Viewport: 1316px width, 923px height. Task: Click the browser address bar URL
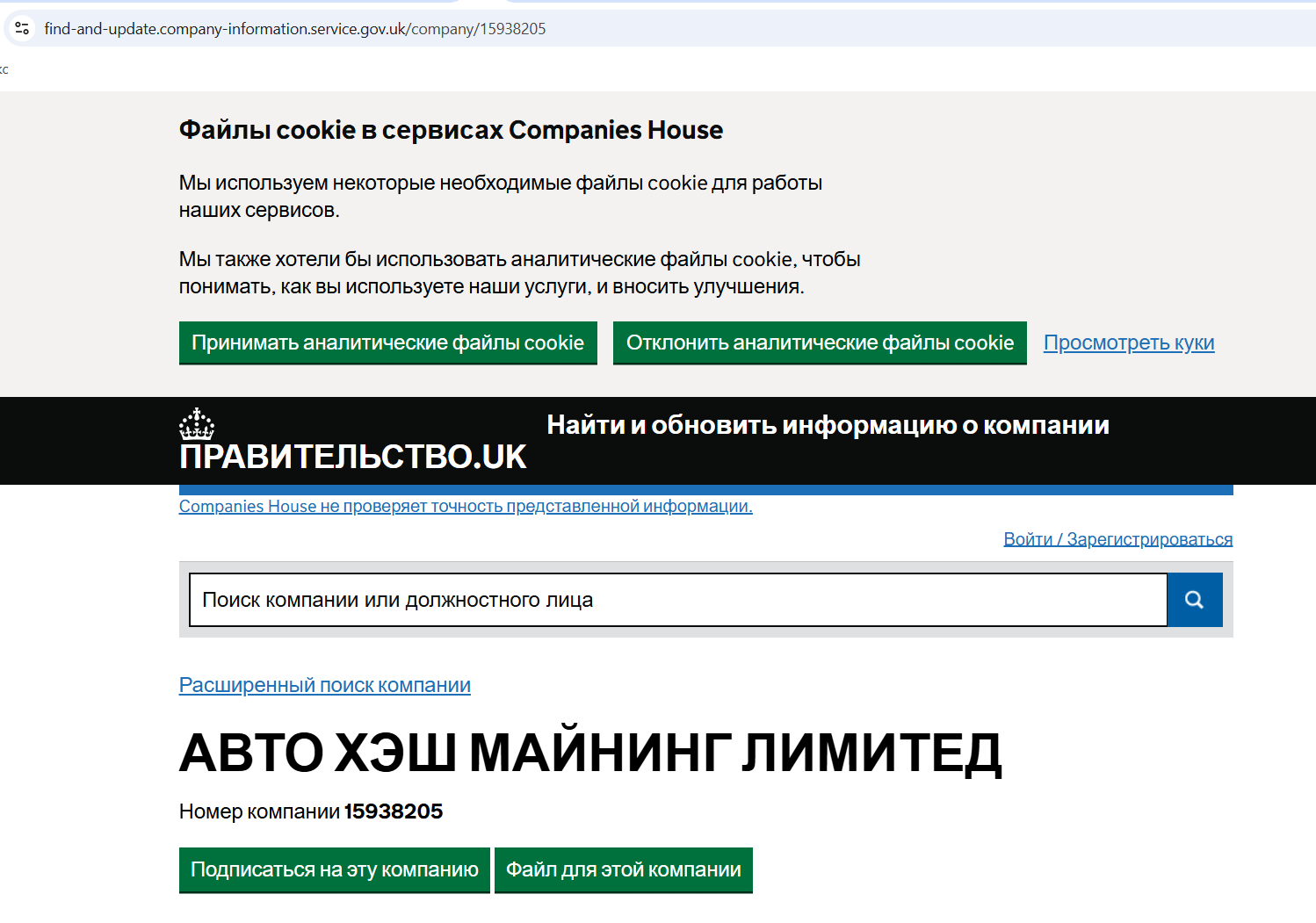pyautogui.click(x=295, y=28)
